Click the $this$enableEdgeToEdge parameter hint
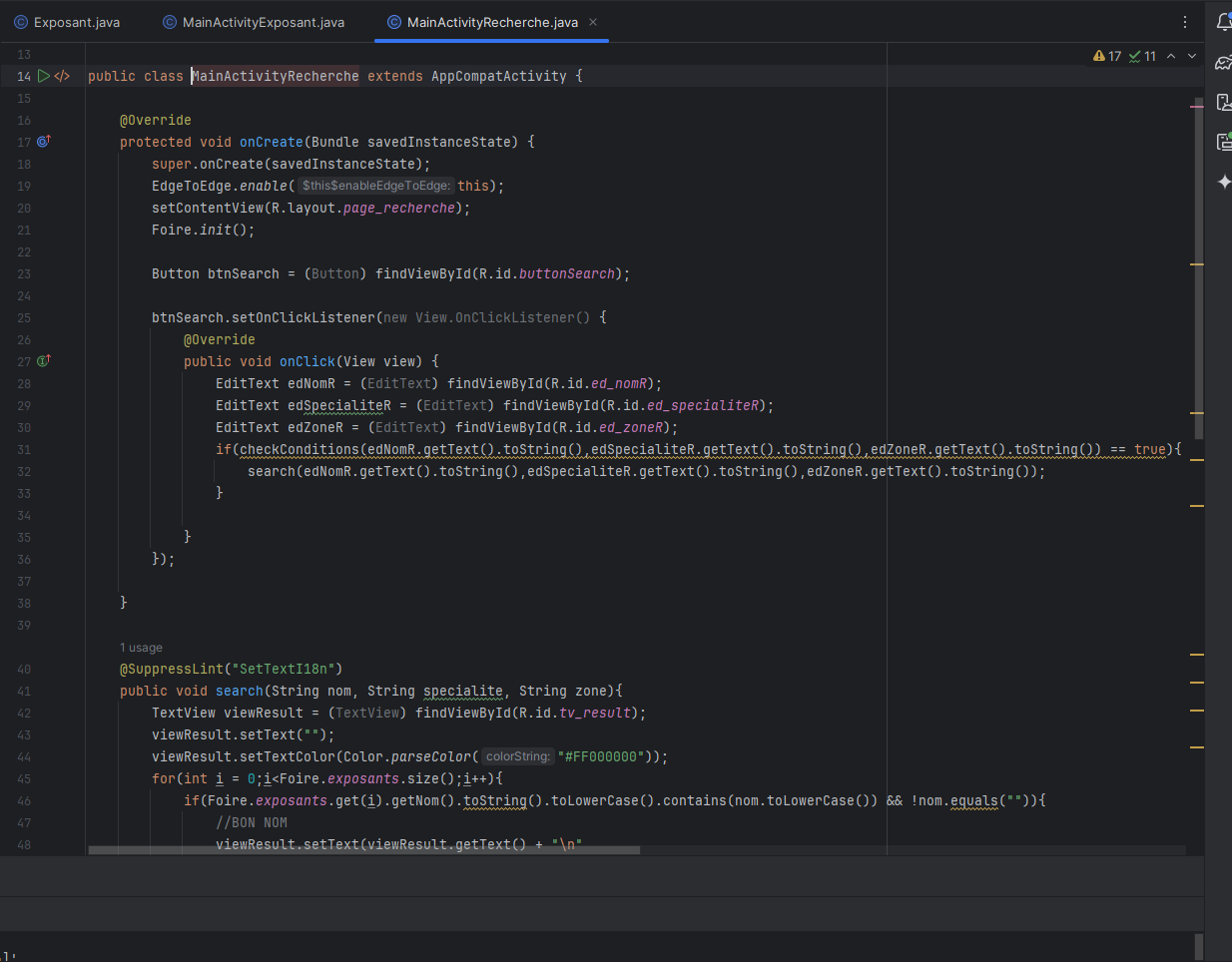The height and width of the screenshot is (962, 1232). pyautogui.click(x=376, y=186)
